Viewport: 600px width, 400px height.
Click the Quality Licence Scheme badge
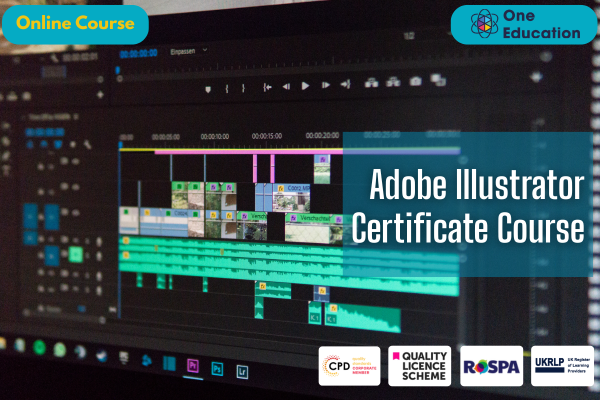point(419,365)
